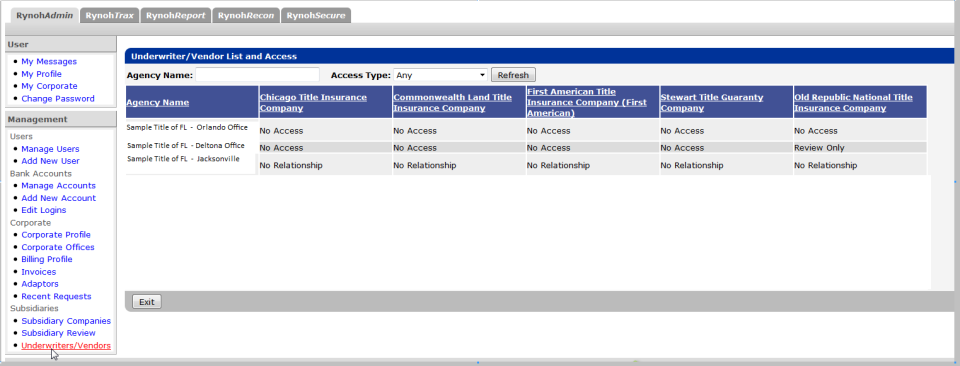Click the Underwriters/Vendors link
Image resolution: width=960 pixels, height=366 pixels.
pyautogui.click(x=66, y=346)
